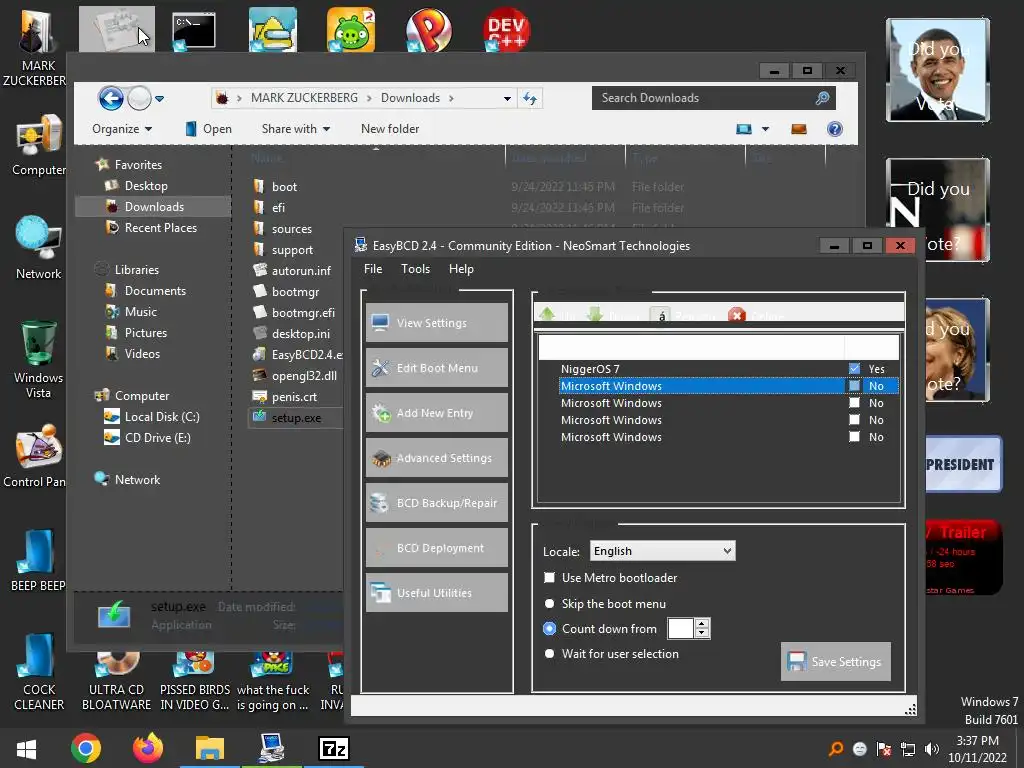The image size is (1024, 768).
Task: Increase countdown with the stepper up arrow
Action: [x=702, y=624]
